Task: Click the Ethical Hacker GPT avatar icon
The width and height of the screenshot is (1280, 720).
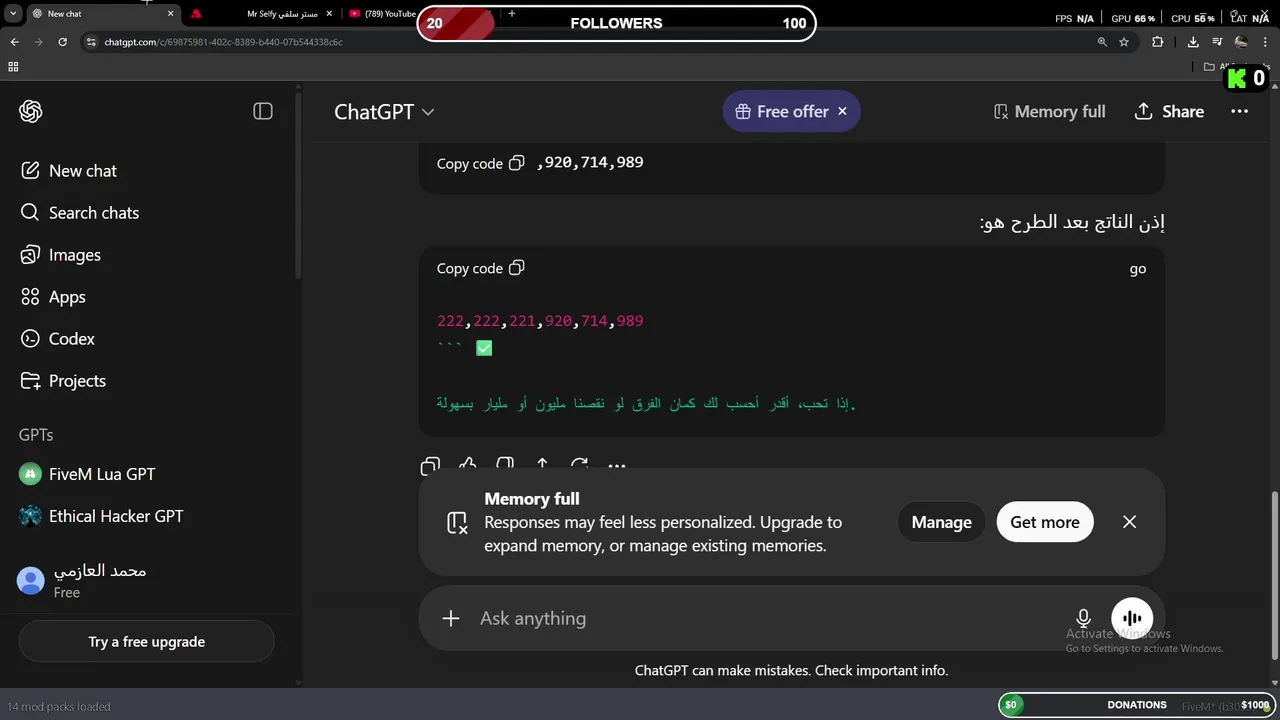Action: pos(30,516)
